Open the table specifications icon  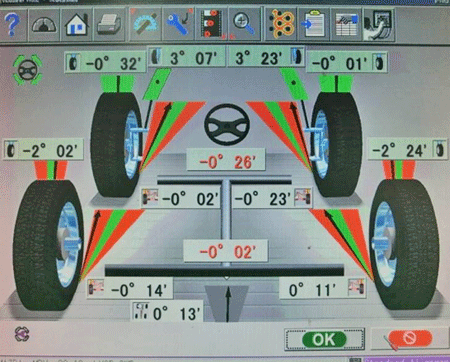pyautogui.click(x=346, y=25)
